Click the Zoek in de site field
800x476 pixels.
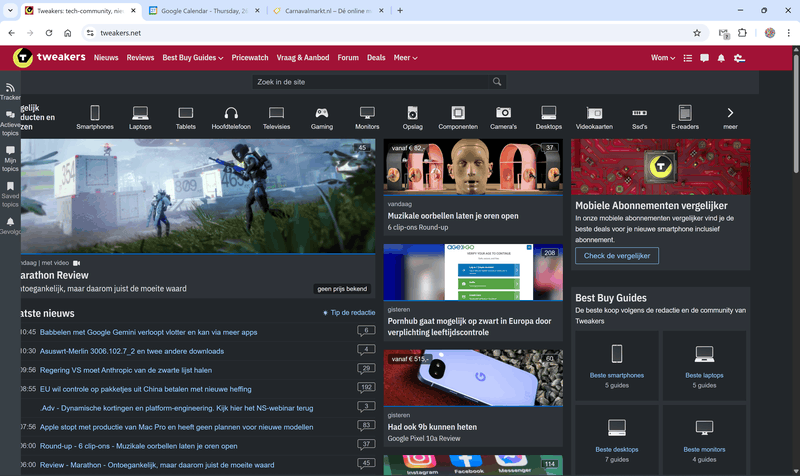pos(370,82)
